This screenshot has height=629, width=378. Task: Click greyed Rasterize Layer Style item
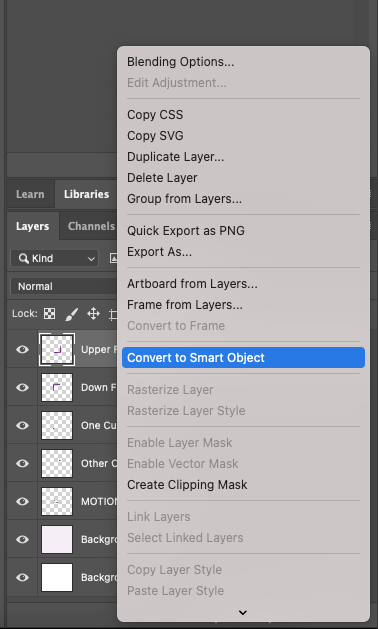pos(186,411)
